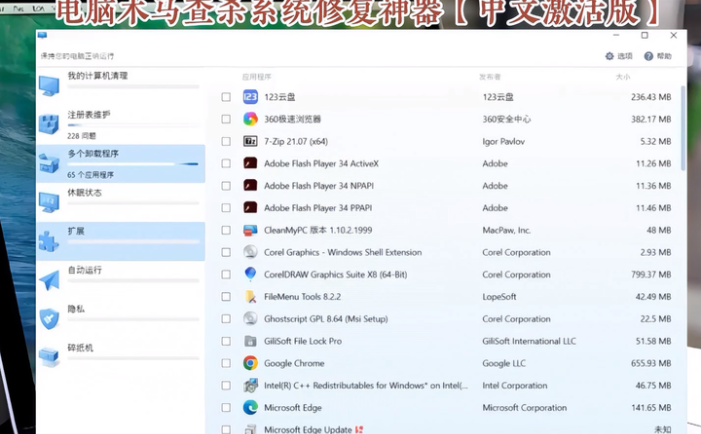This screenshot has width=701, height=434.
Task: Sort list by 大小 column header
Action: click(x=623, y=76)
